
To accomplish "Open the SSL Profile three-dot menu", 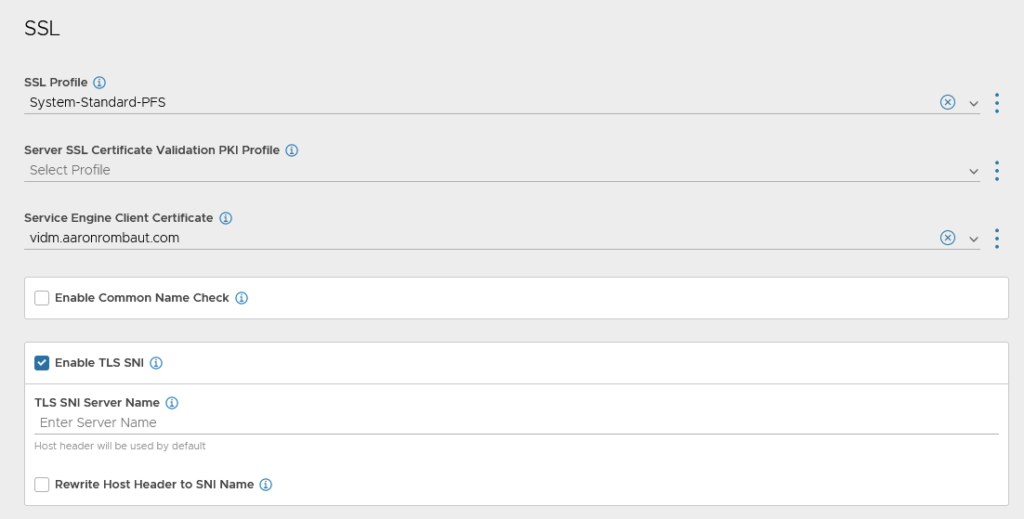I will click(x=997, y=103).
